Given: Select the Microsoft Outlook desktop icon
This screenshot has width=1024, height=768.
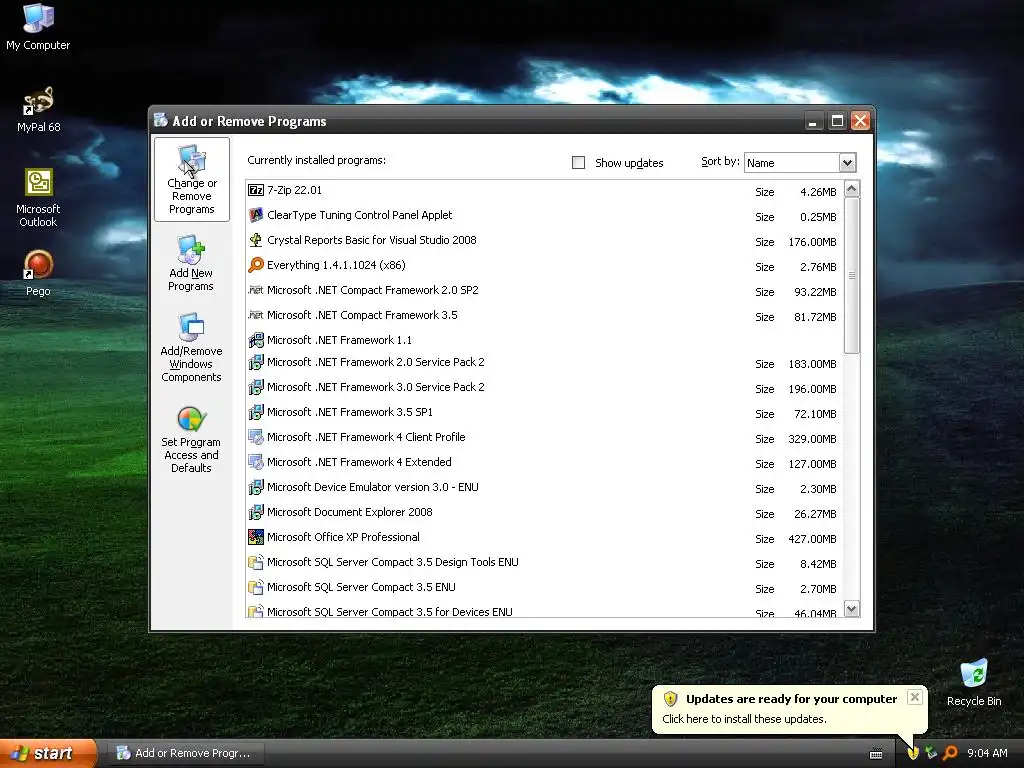Looking at the screenshot, I should (38, 198).
